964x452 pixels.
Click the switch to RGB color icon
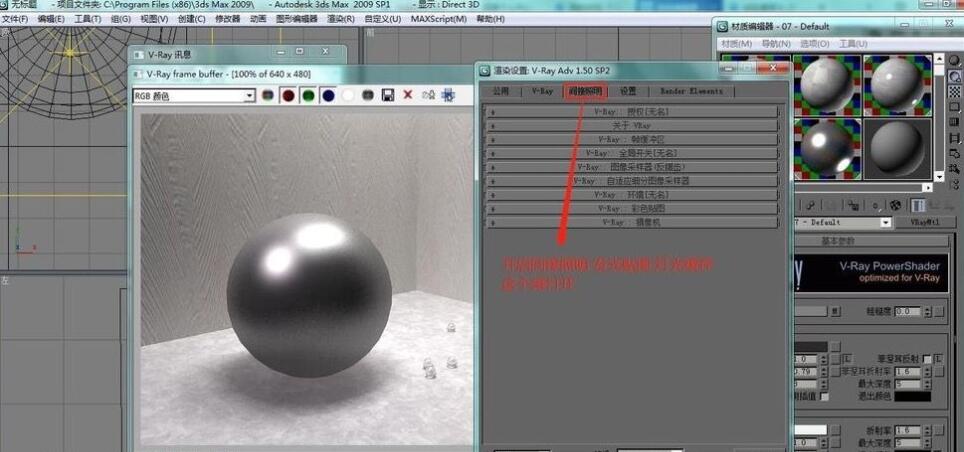[267, 95]
